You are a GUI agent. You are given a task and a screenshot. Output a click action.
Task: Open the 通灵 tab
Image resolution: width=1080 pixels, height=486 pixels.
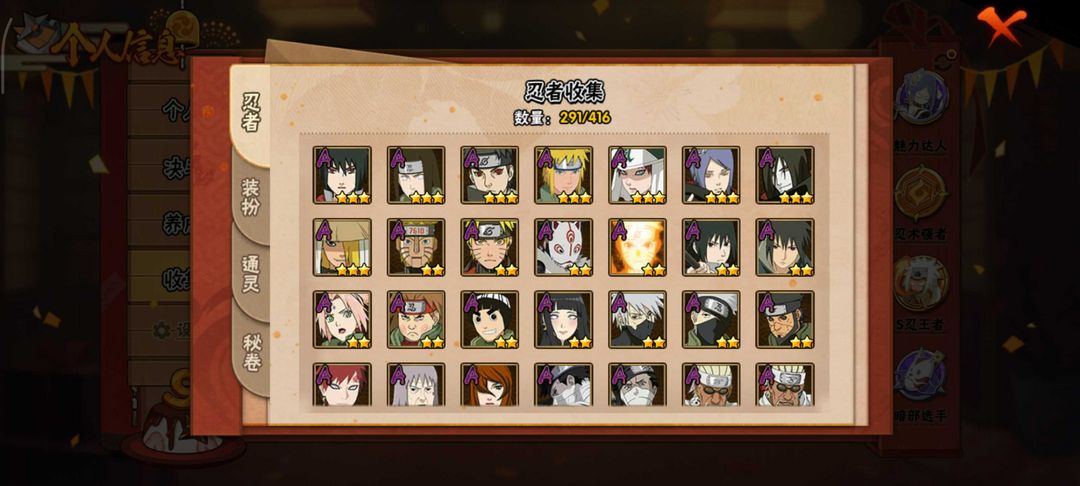[250, 275]
